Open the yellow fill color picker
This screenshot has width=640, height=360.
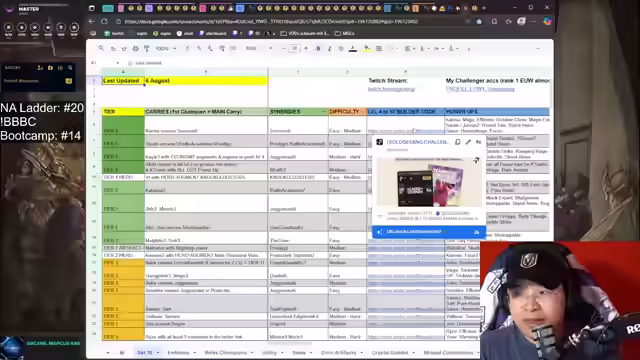pyautogui.click(x=367, y=49)
